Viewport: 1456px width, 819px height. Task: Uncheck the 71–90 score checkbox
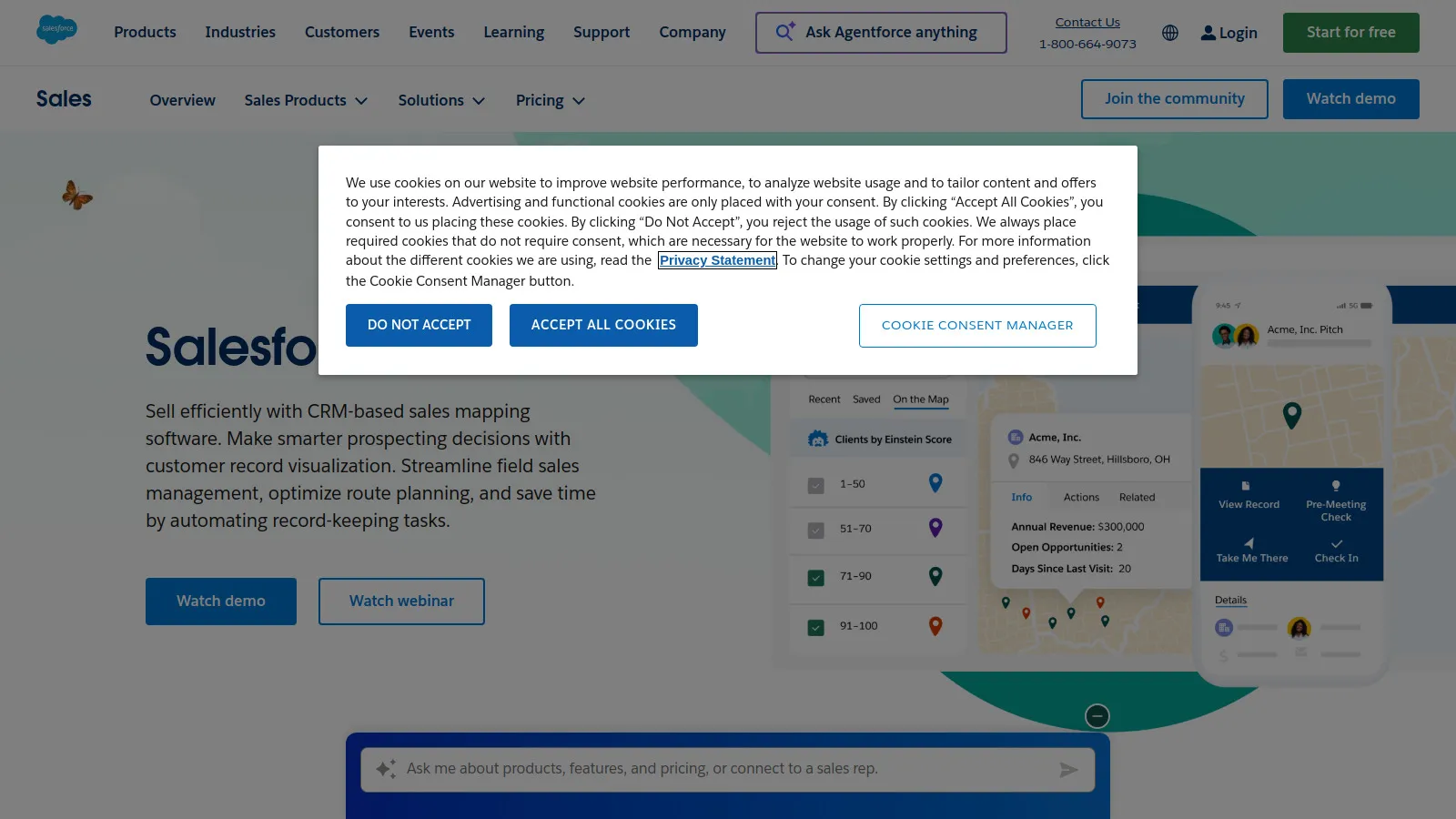(x=815, y=577)
